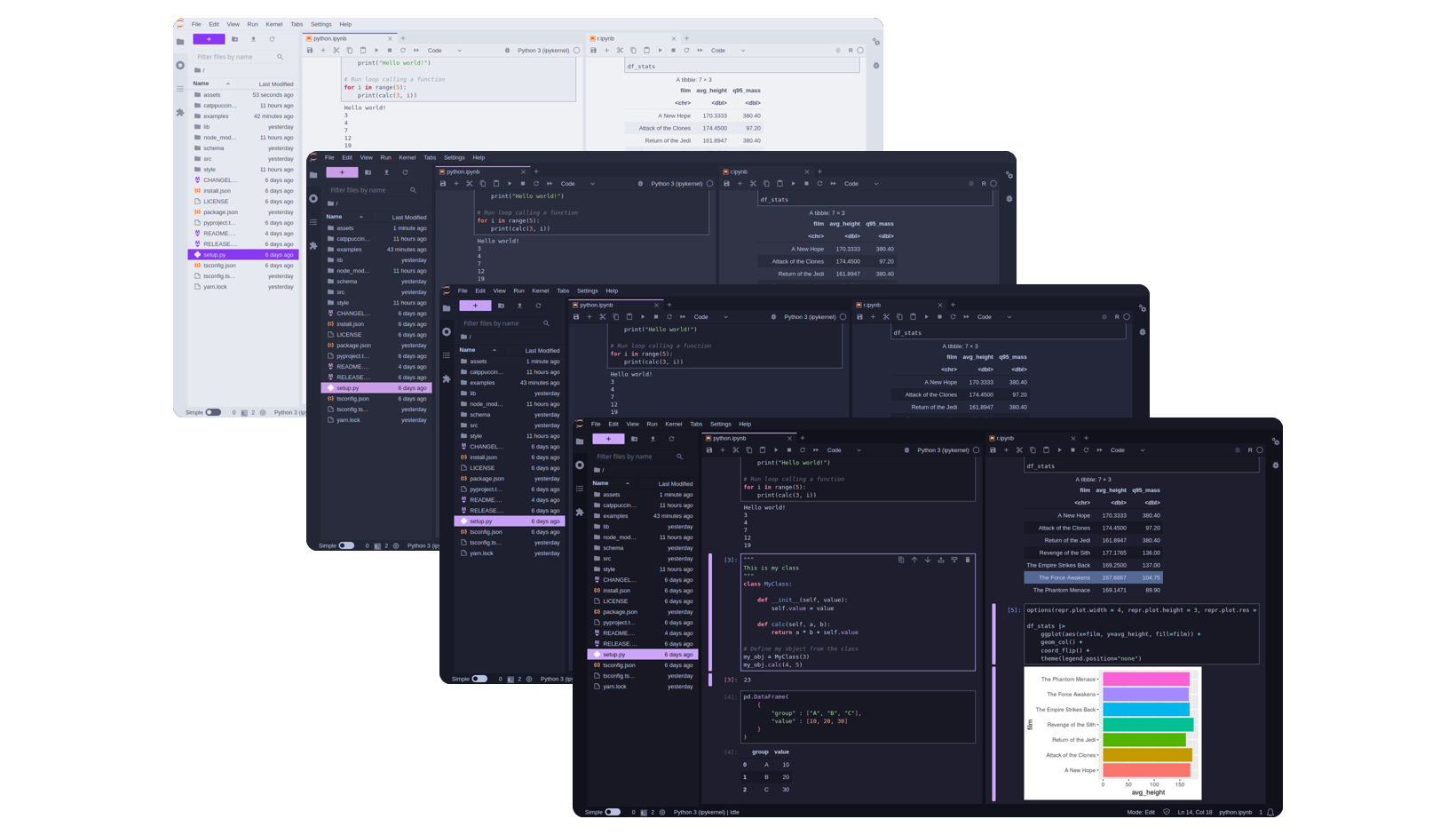The height and width of the screenshot is (835, 1456).
Task: Open Code cell type dropdown in frontmost python.ipynb
Action: pos(843,450)
